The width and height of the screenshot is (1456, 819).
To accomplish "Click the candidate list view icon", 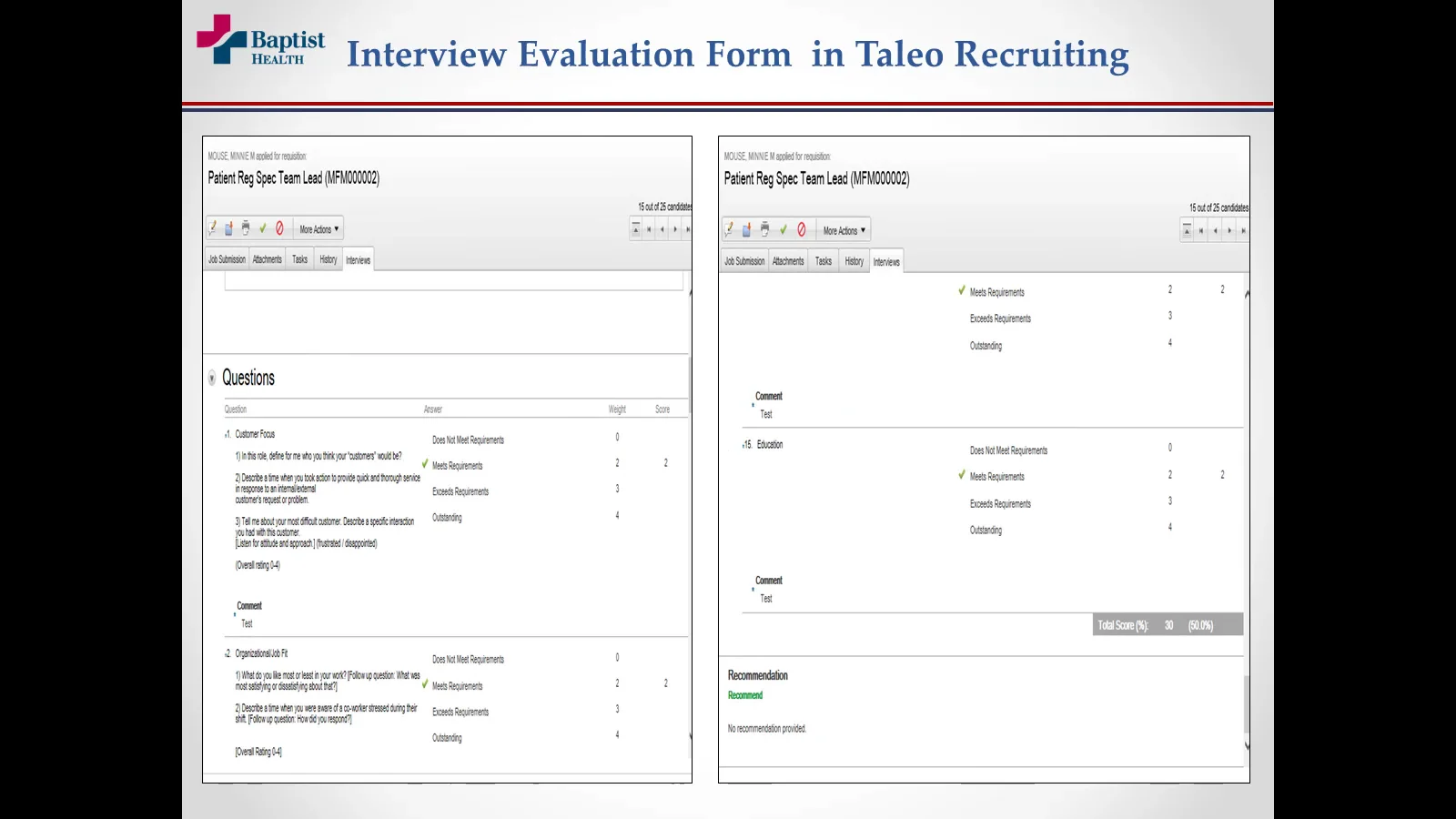I will (634, 229).
